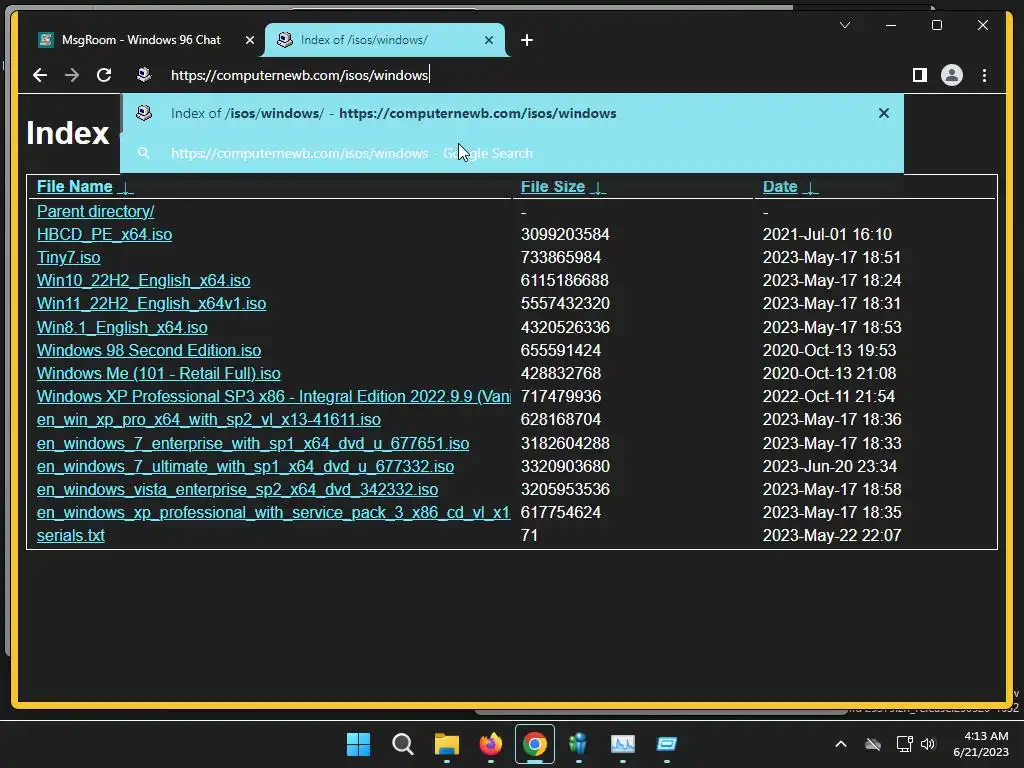Select the Index of /isos/windows/ tab
Screen dimensions: 1024x768
coord(385,40)
